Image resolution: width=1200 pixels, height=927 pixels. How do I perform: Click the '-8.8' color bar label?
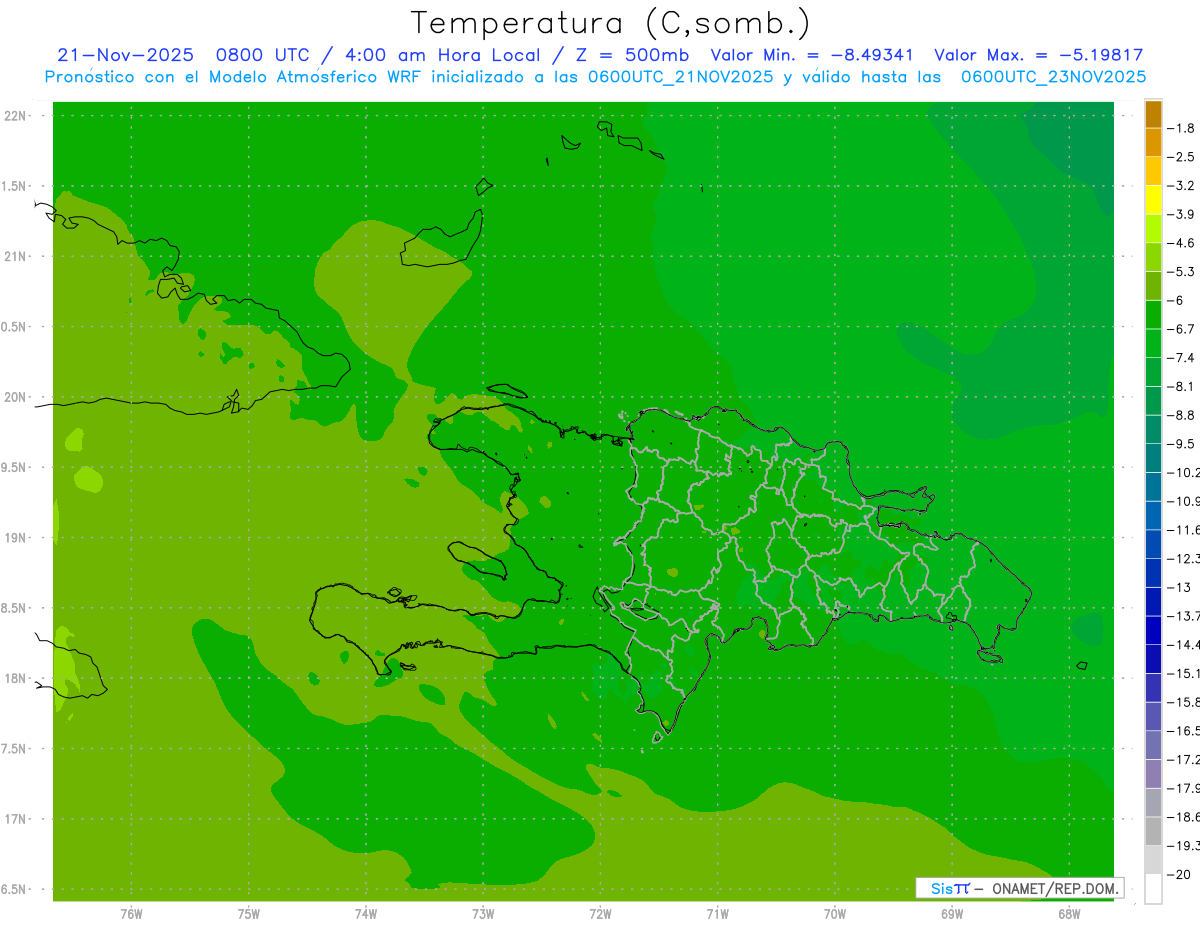1181,415
